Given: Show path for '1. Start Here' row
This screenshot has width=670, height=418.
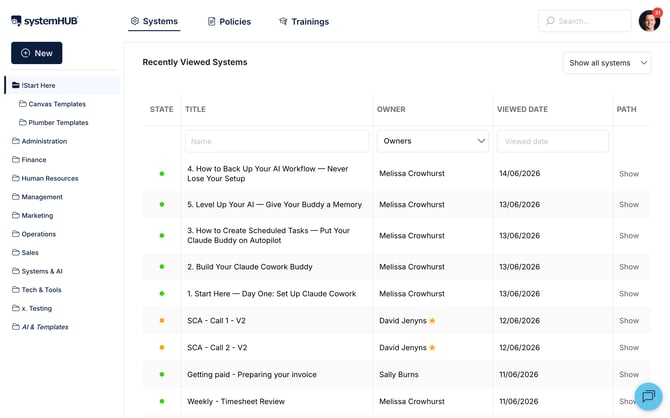Looking at the screenshot, I should [x=629, y=294].
